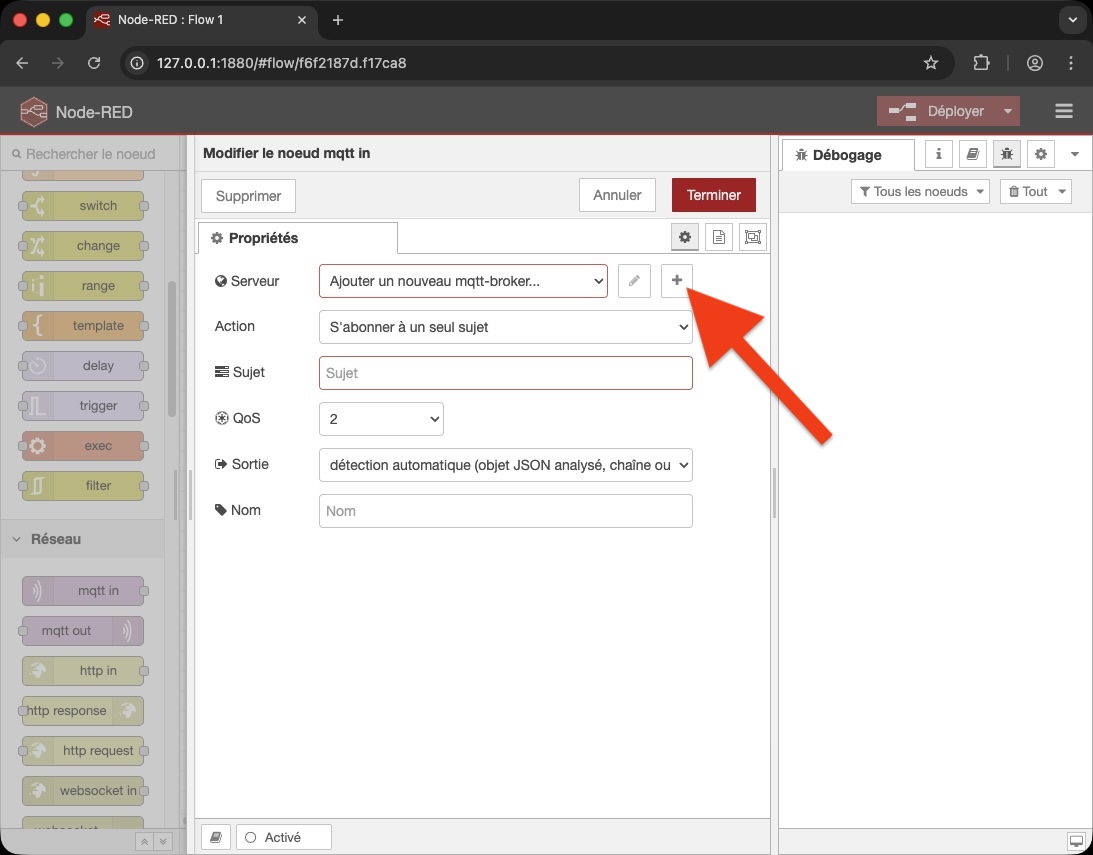Open the node appearance settings icon
Image resolution: width=1093 pixels, height=855 pixels.
[752, 237]
